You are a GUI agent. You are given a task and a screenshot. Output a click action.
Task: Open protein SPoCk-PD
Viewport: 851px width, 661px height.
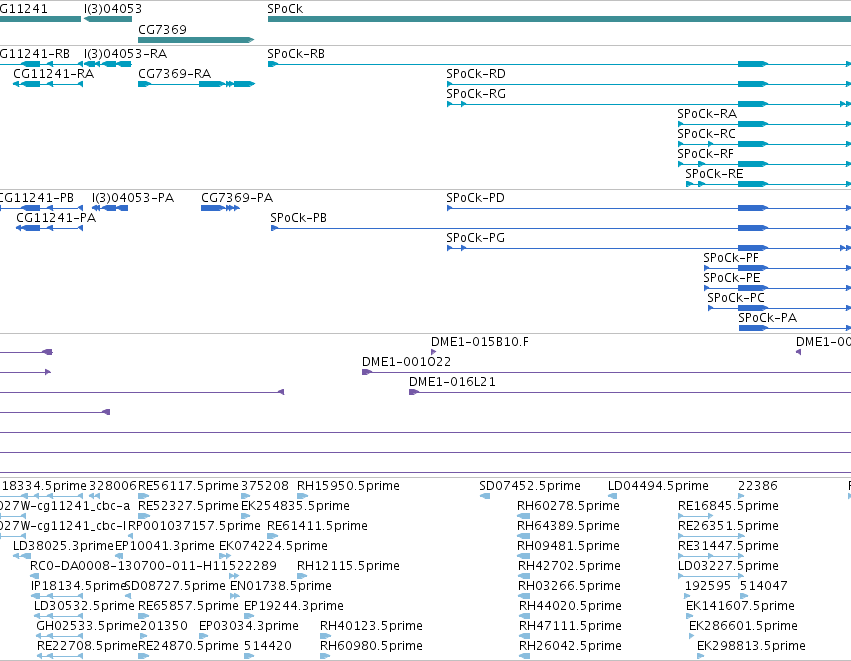(649, 208)
